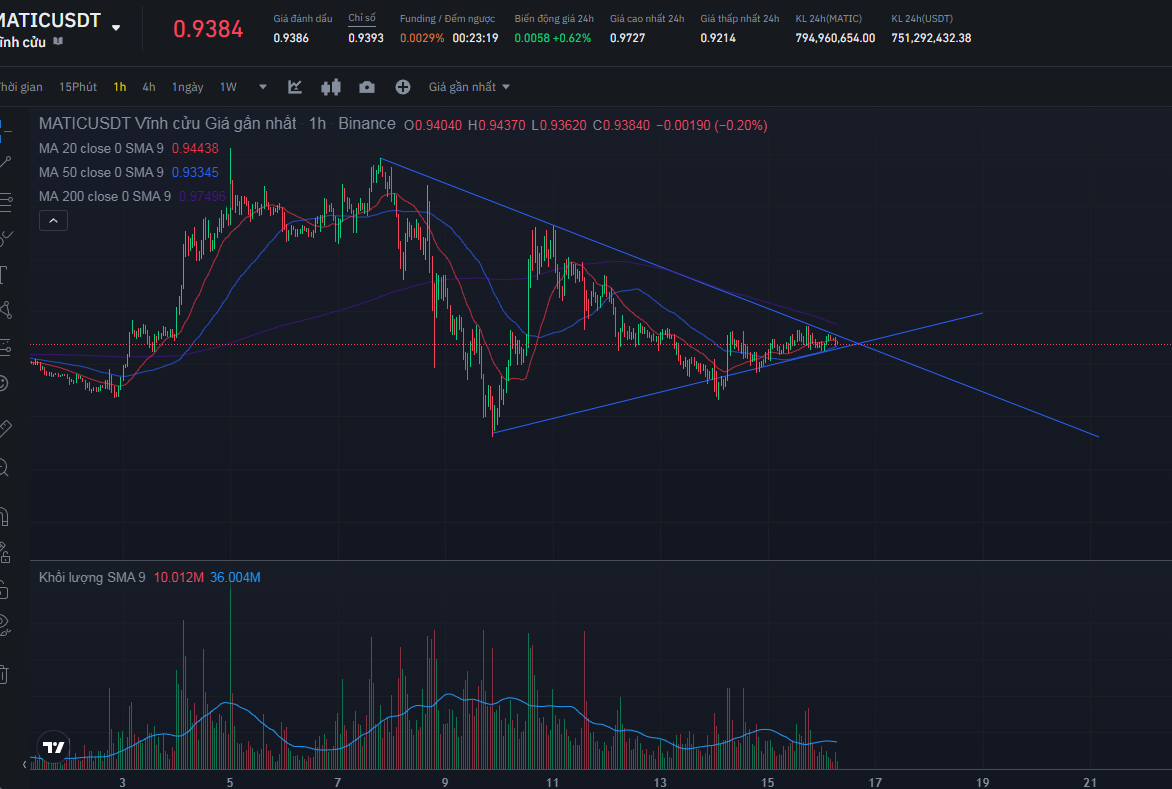Toggle lock all drawing tools
Screen dimensions: 1172x789
(4, 590)
